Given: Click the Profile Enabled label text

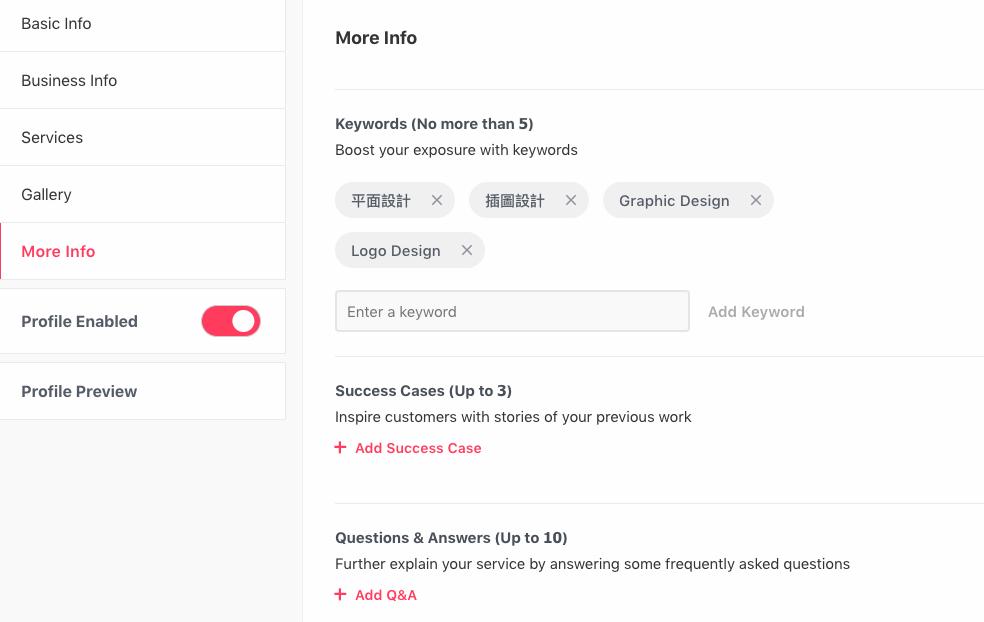Looking at the screenshot, I should 79,321.
